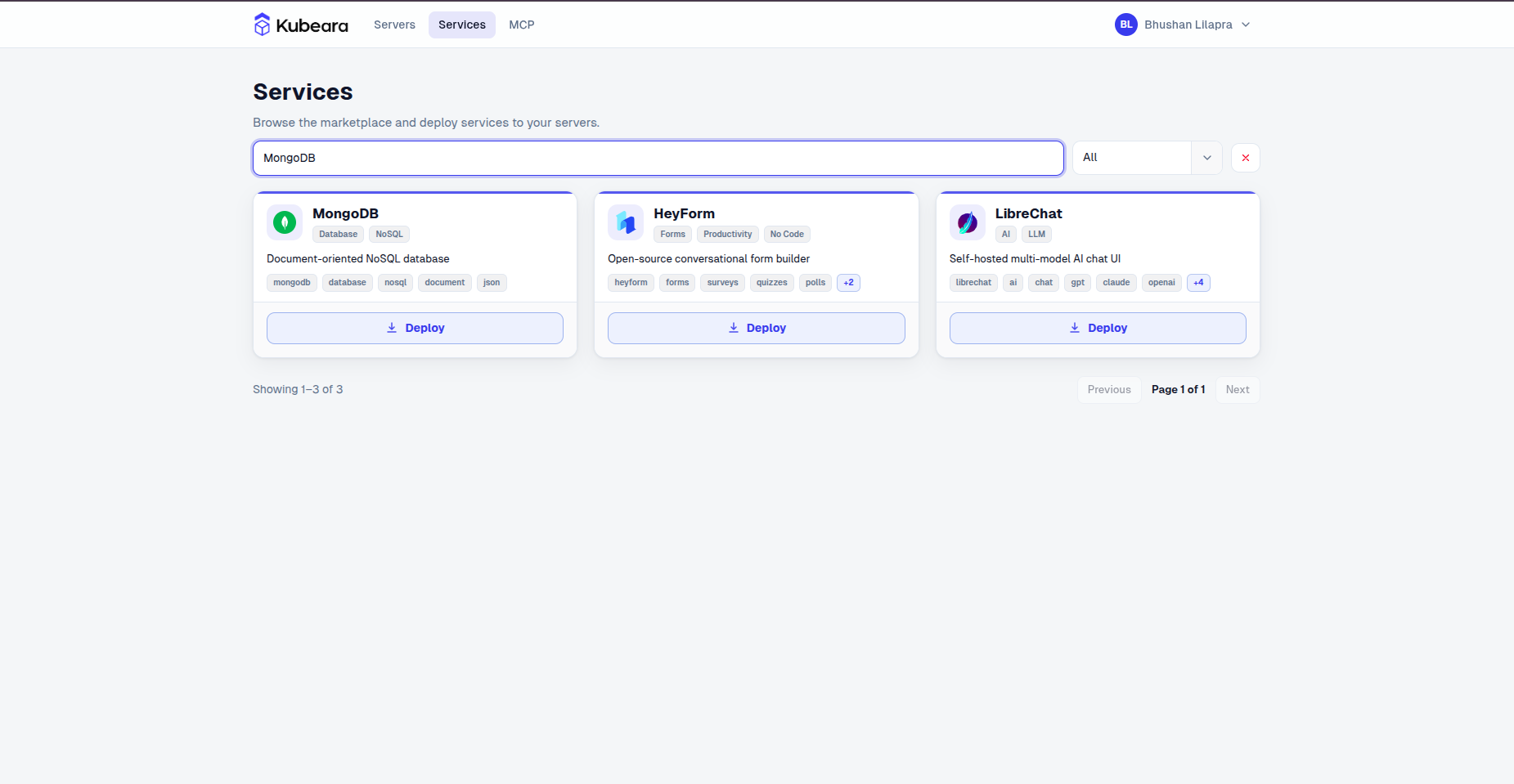Click the Kubeara logo icon
1514x784 pixels.
tap(262, 25)
